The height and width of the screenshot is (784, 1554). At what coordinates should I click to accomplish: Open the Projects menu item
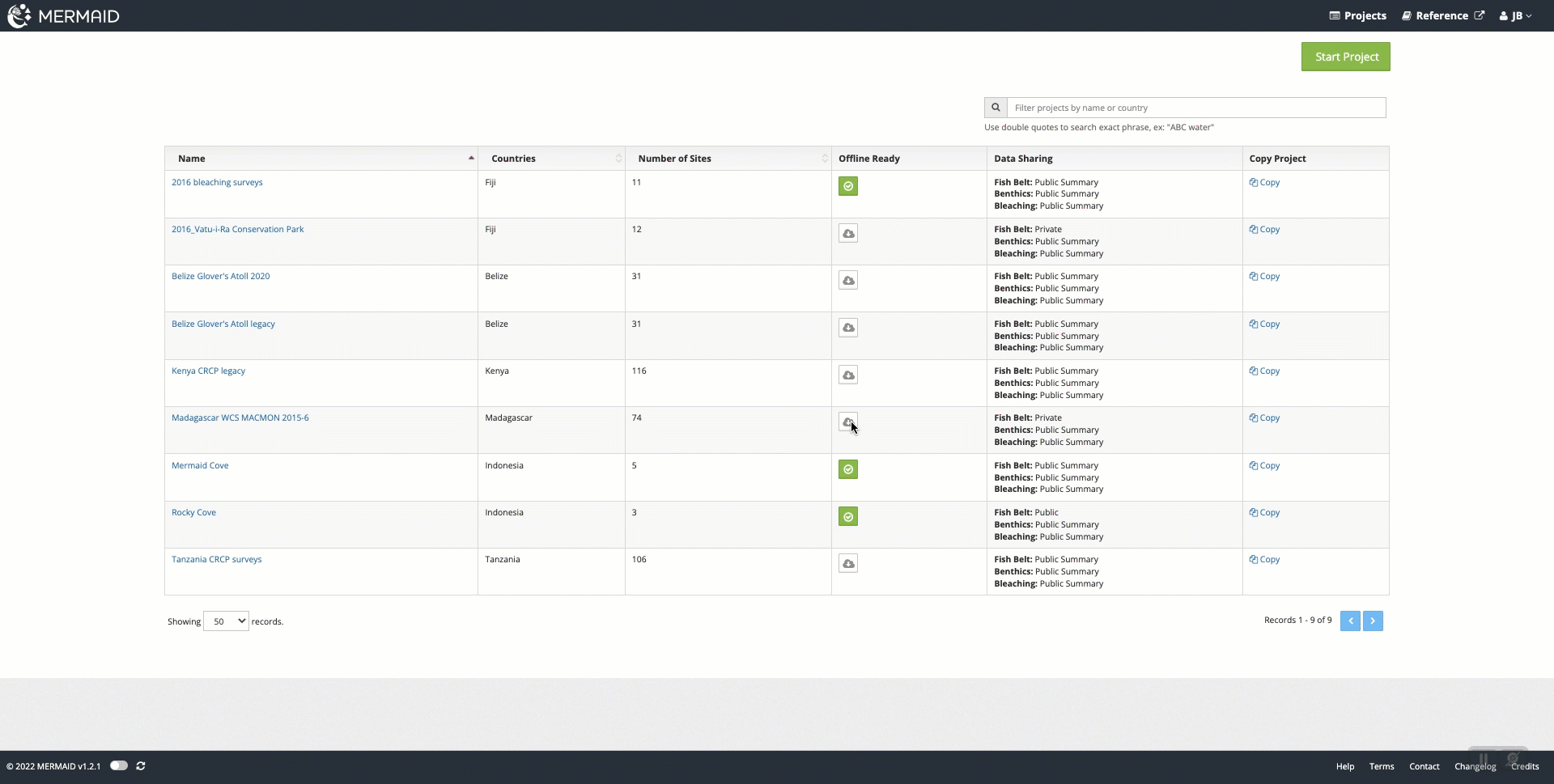coord(1357,16)
